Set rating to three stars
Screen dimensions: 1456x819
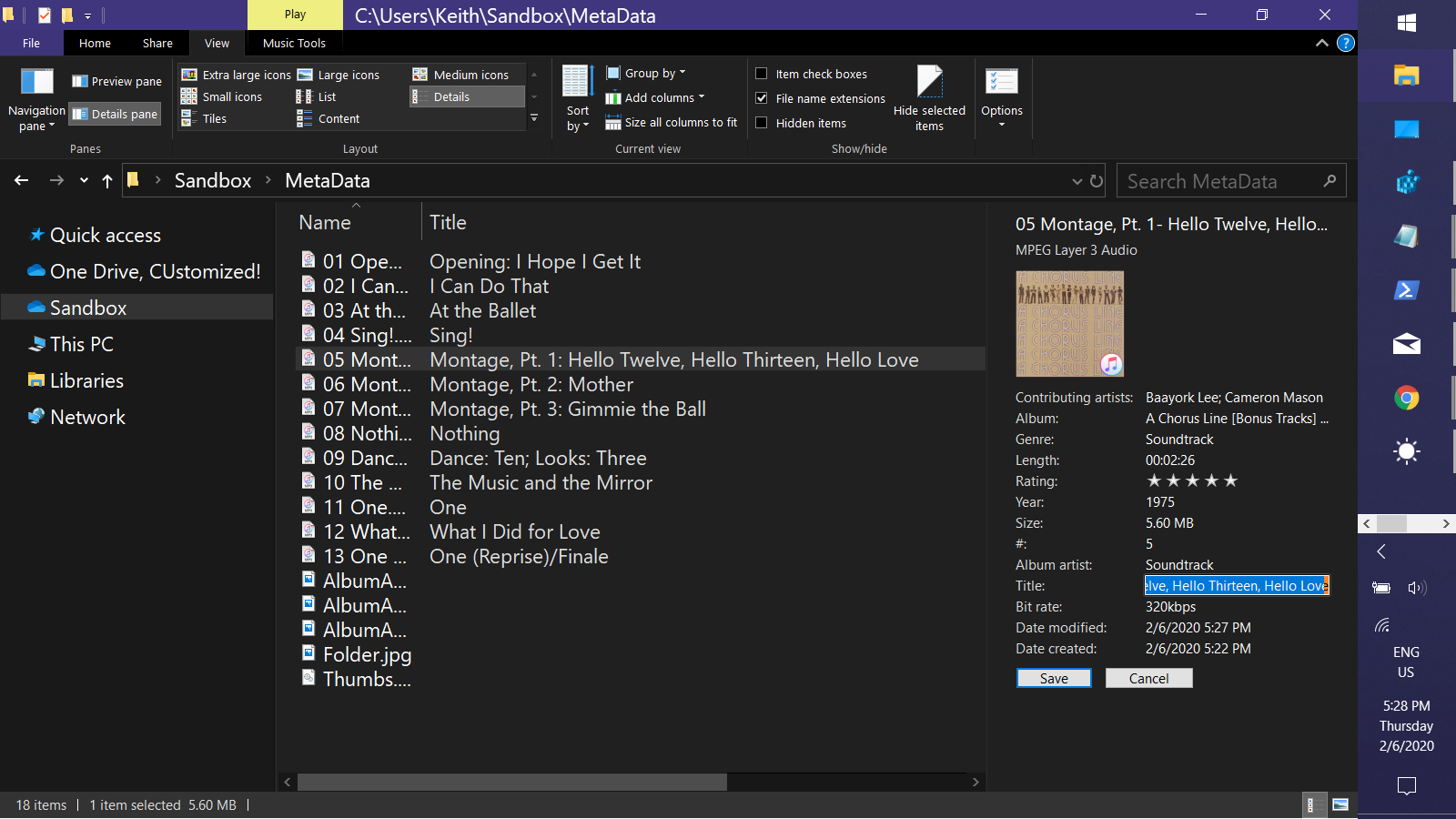tap(1192, 480)
